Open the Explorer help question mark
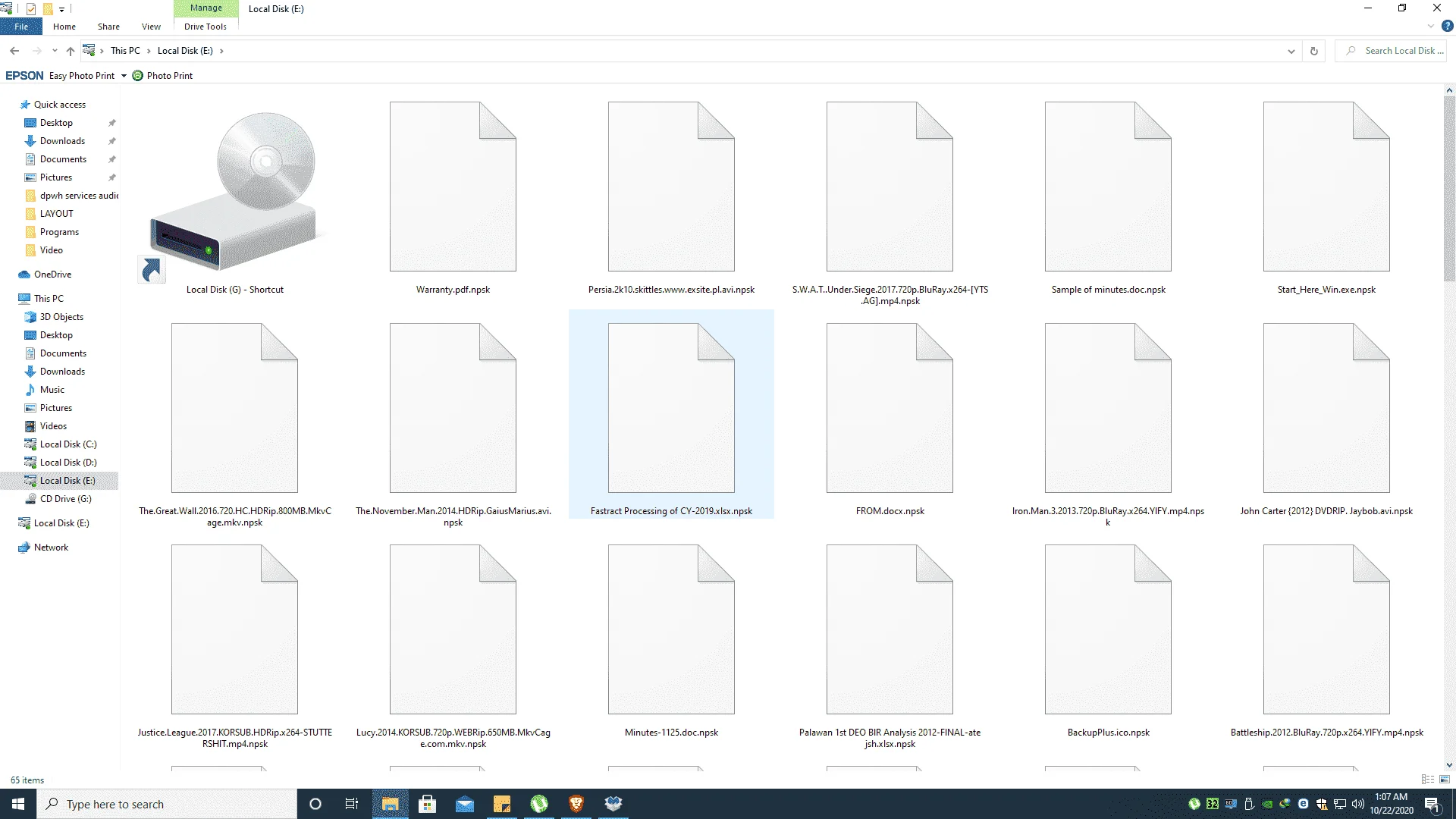 [x=1447, y=27]
